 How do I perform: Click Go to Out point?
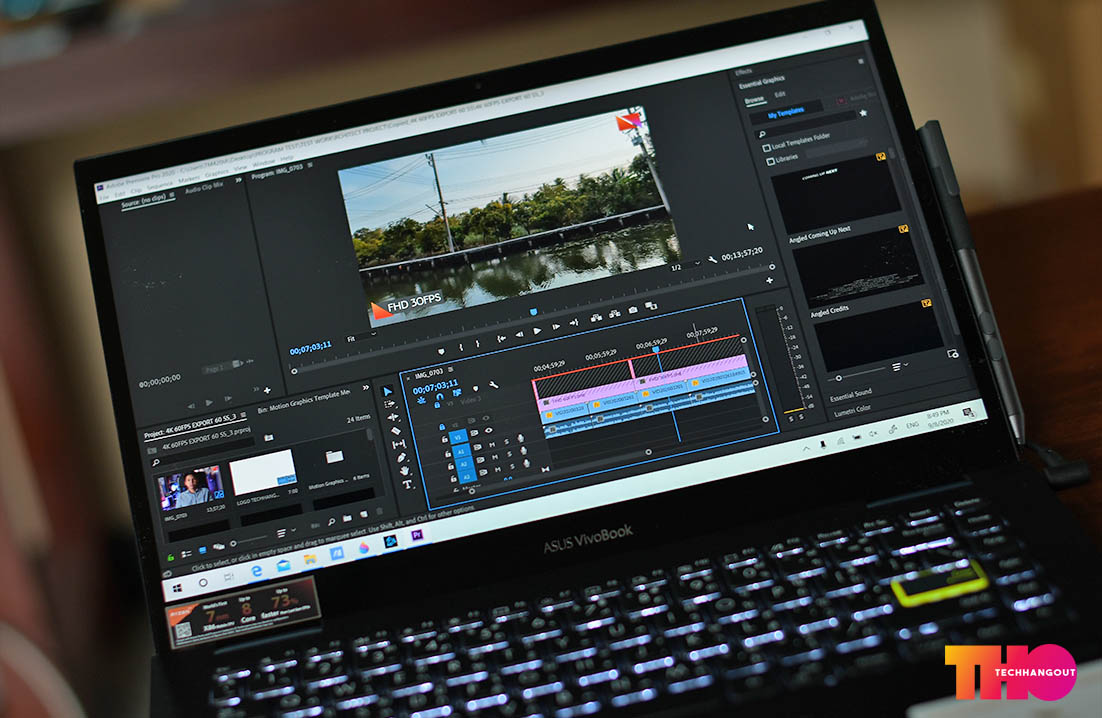pos(574,323)
